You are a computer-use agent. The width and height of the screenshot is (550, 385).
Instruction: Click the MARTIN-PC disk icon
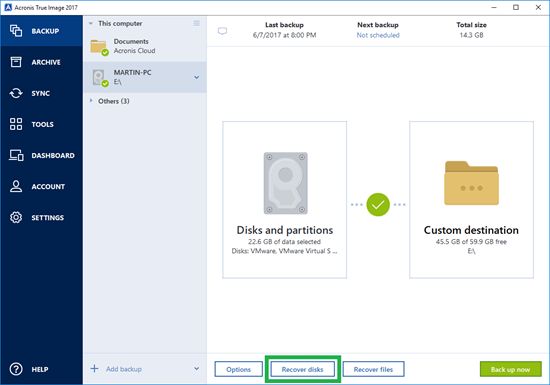99,78
